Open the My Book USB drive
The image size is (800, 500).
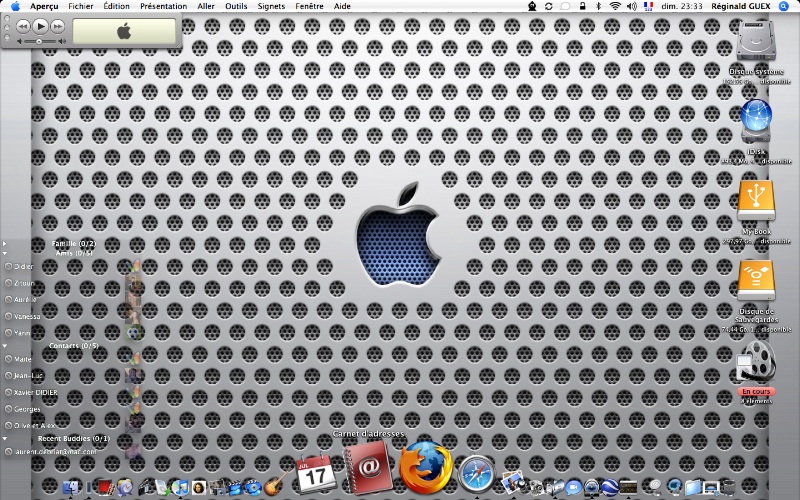(756, 200)
